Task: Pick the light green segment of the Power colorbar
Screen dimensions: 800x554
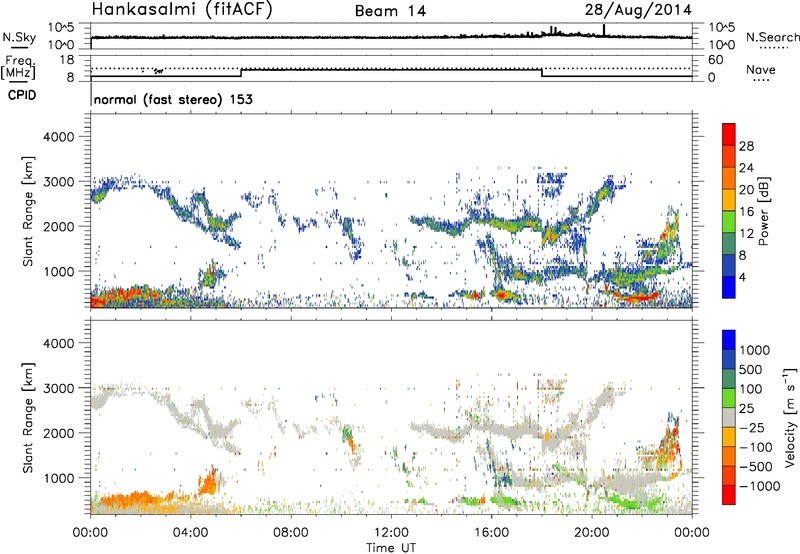Action: click(x=729, y=221)
